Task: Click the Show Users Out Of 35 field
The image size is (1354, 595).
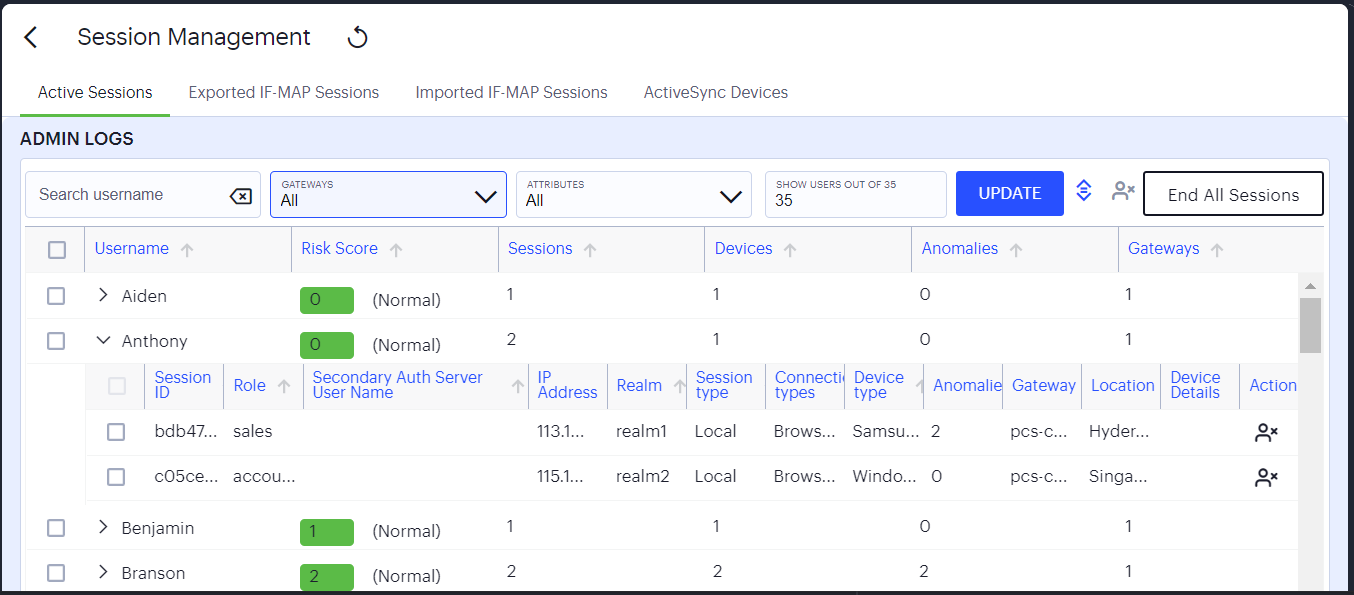Action: (855, 194)
